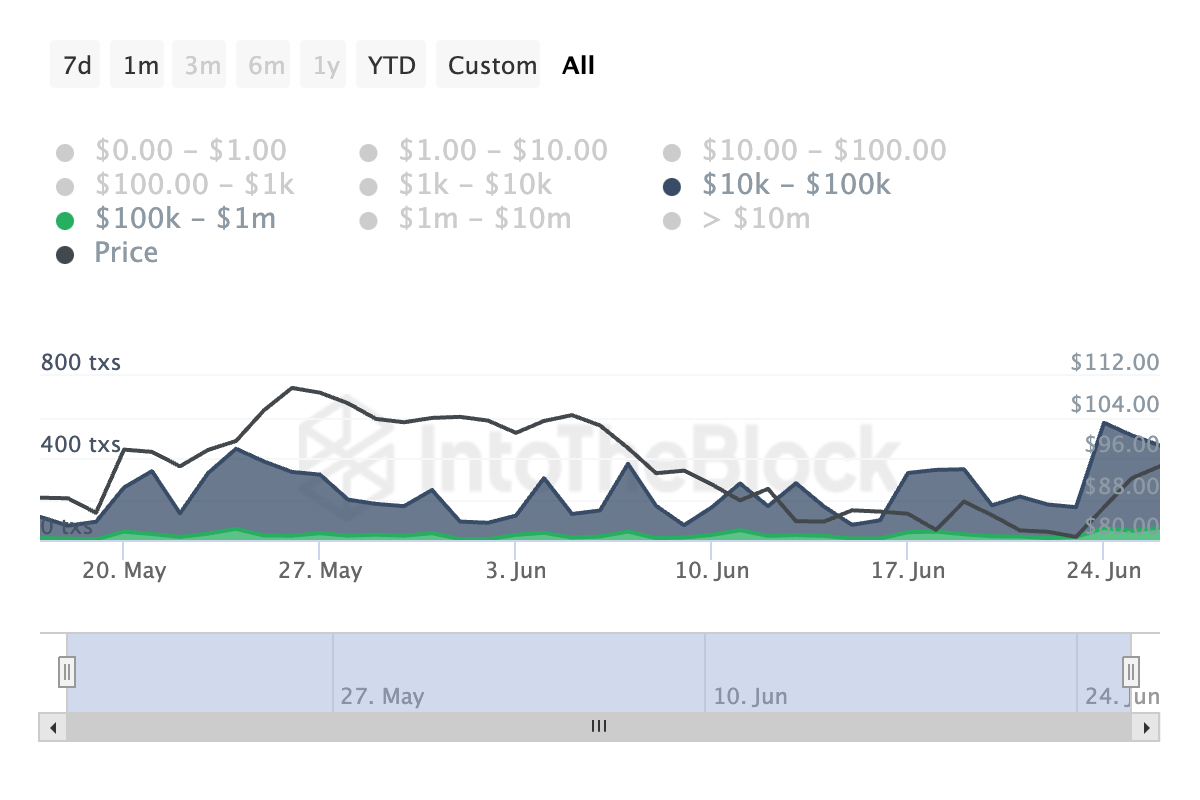The image size is (1200, 800).
Task: Click the scrollbar left arrow
Action: pos(52,727)
